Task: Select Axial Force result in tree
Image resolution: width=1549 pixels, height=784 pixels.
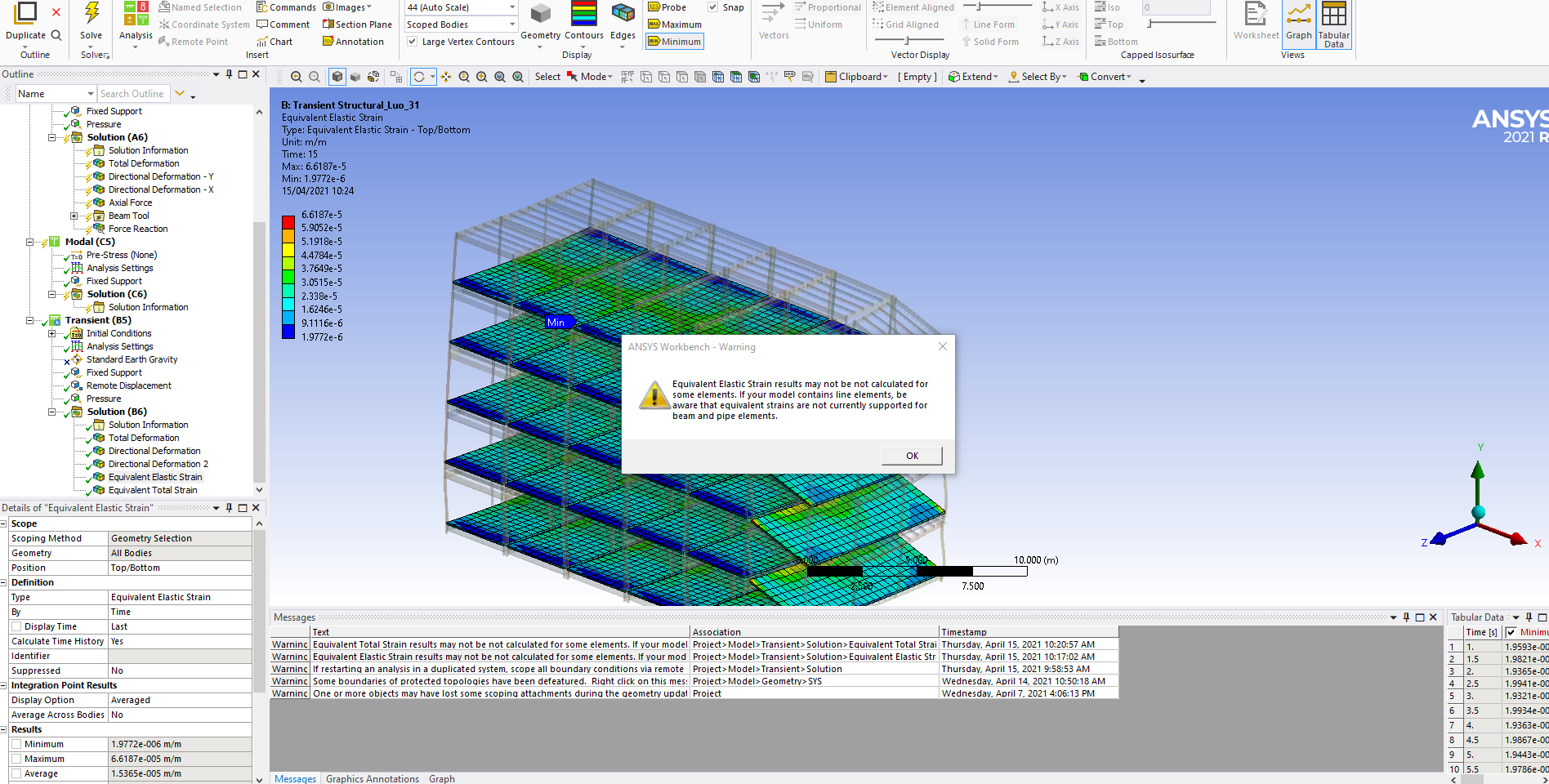Action: point(131,203)
